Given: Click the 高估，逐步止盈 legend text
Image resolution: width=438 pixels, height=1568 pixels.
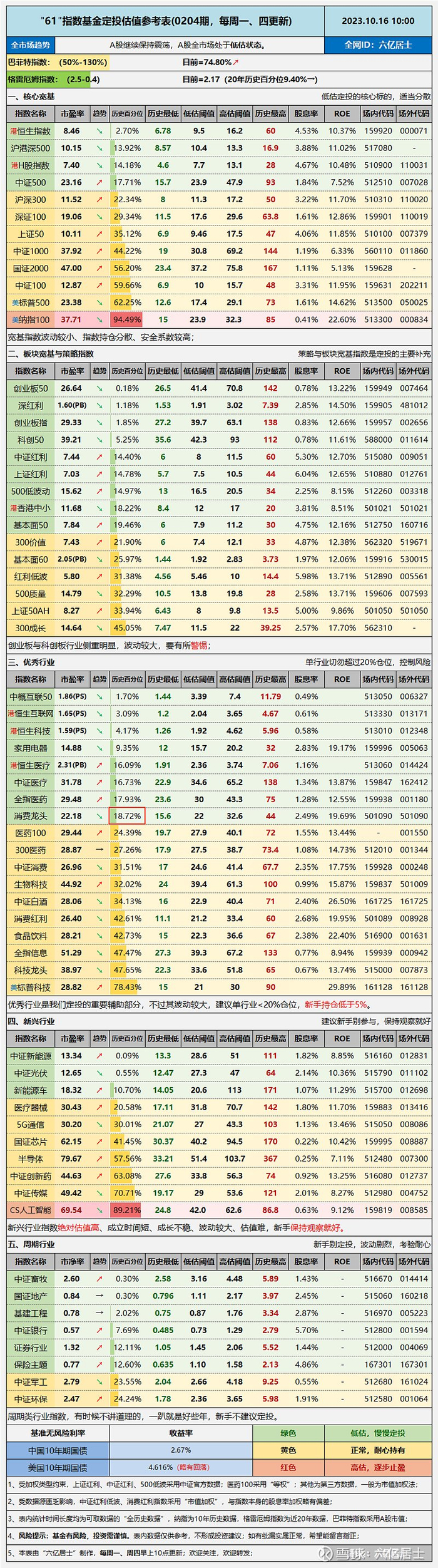Looking at the screenshot, I should pos(377,1467).
